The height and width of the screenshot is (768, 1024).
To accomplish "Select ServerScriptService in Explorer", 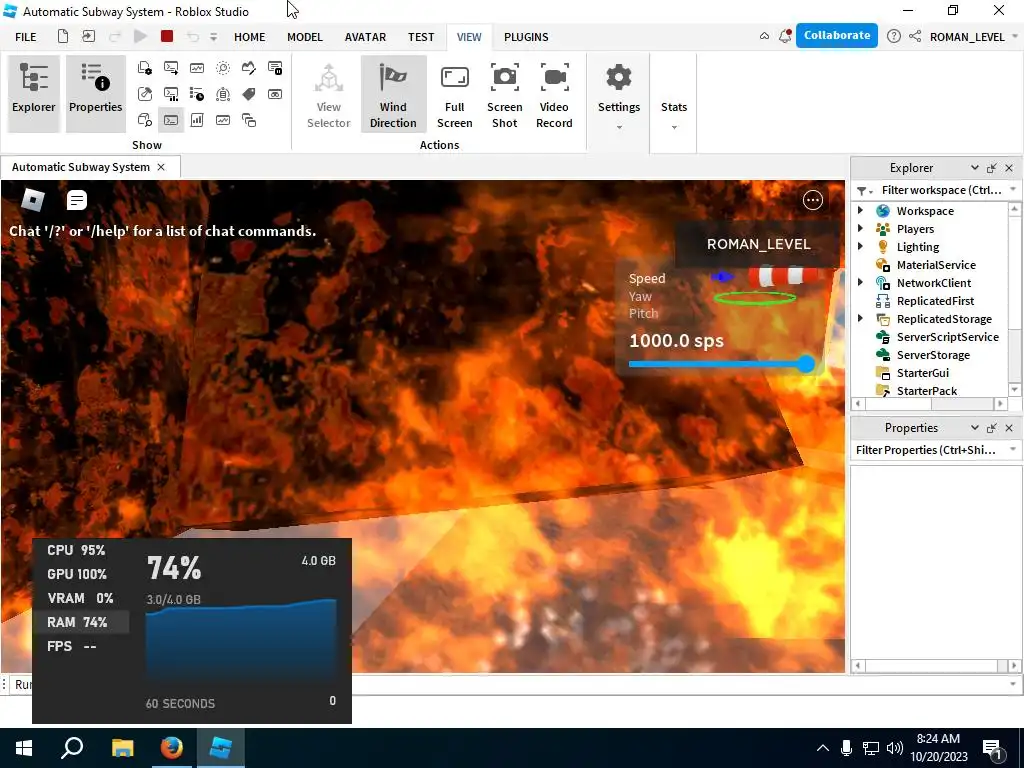I will tap(947, 336).
